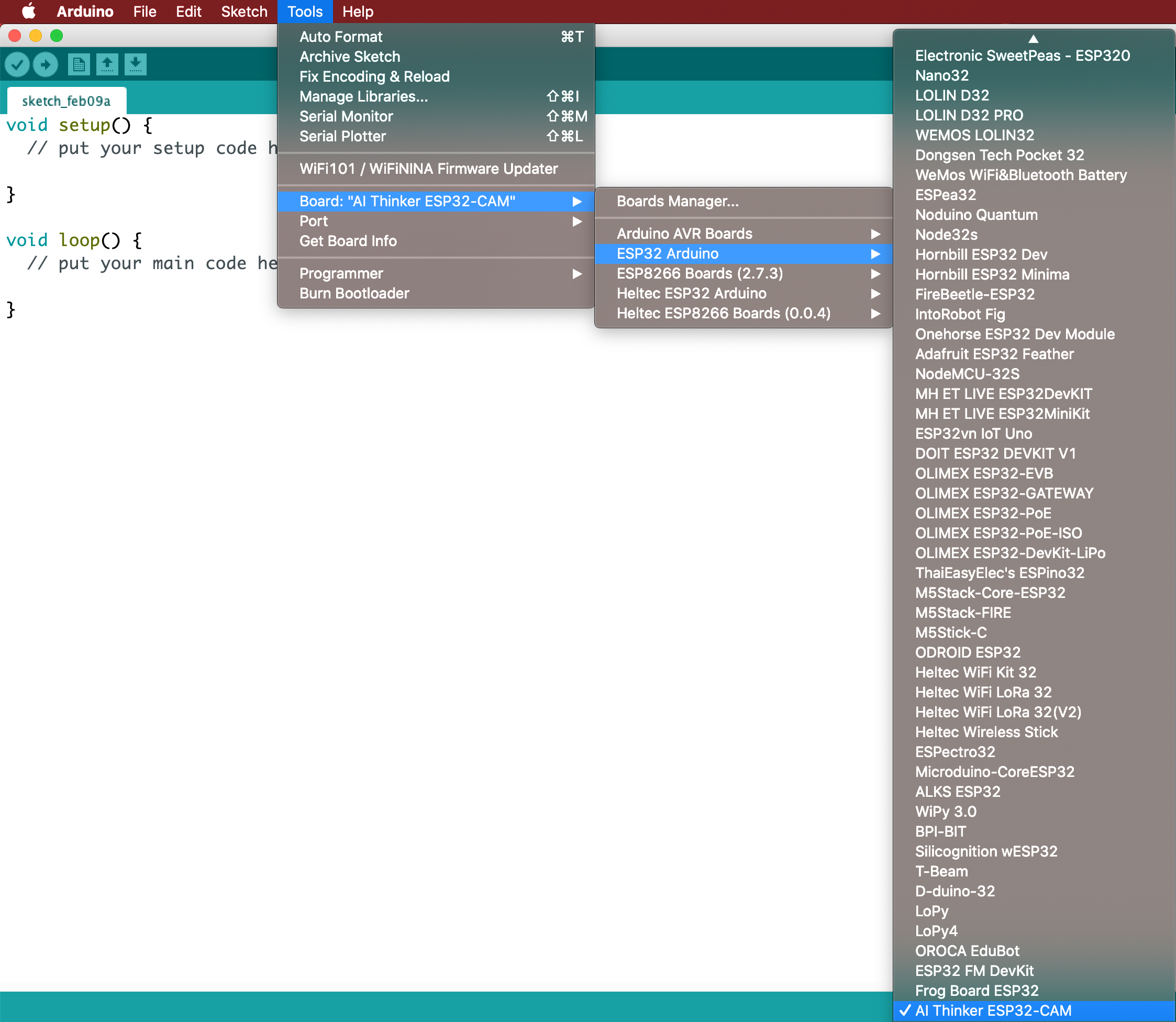Viewport: 1176px width, 1022px height.
Task: Select the FireBeetle-ESP32 board
Action: click(x=1034, y=294)
